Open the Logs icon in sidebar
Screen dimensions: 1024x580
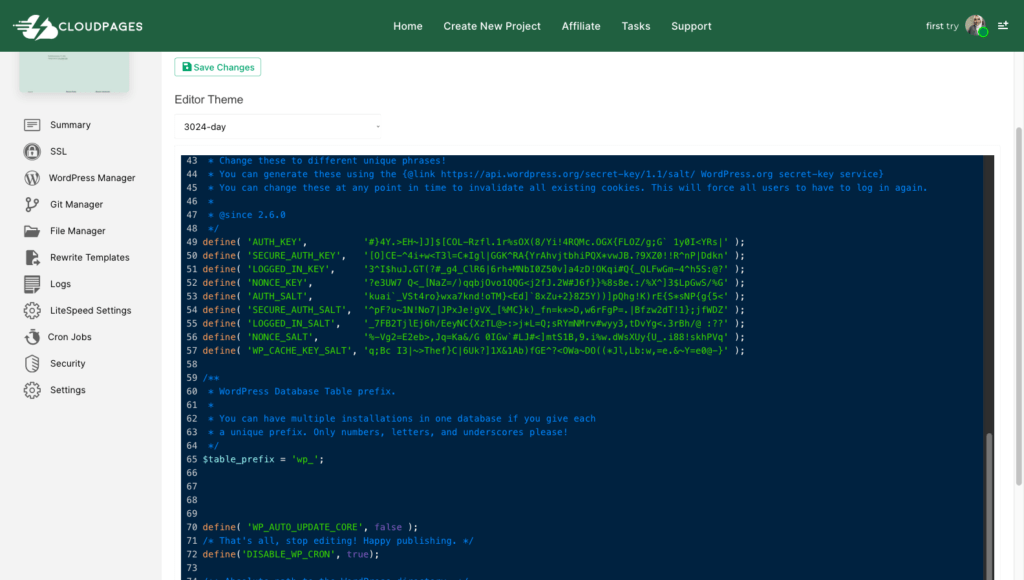point(32,284)
